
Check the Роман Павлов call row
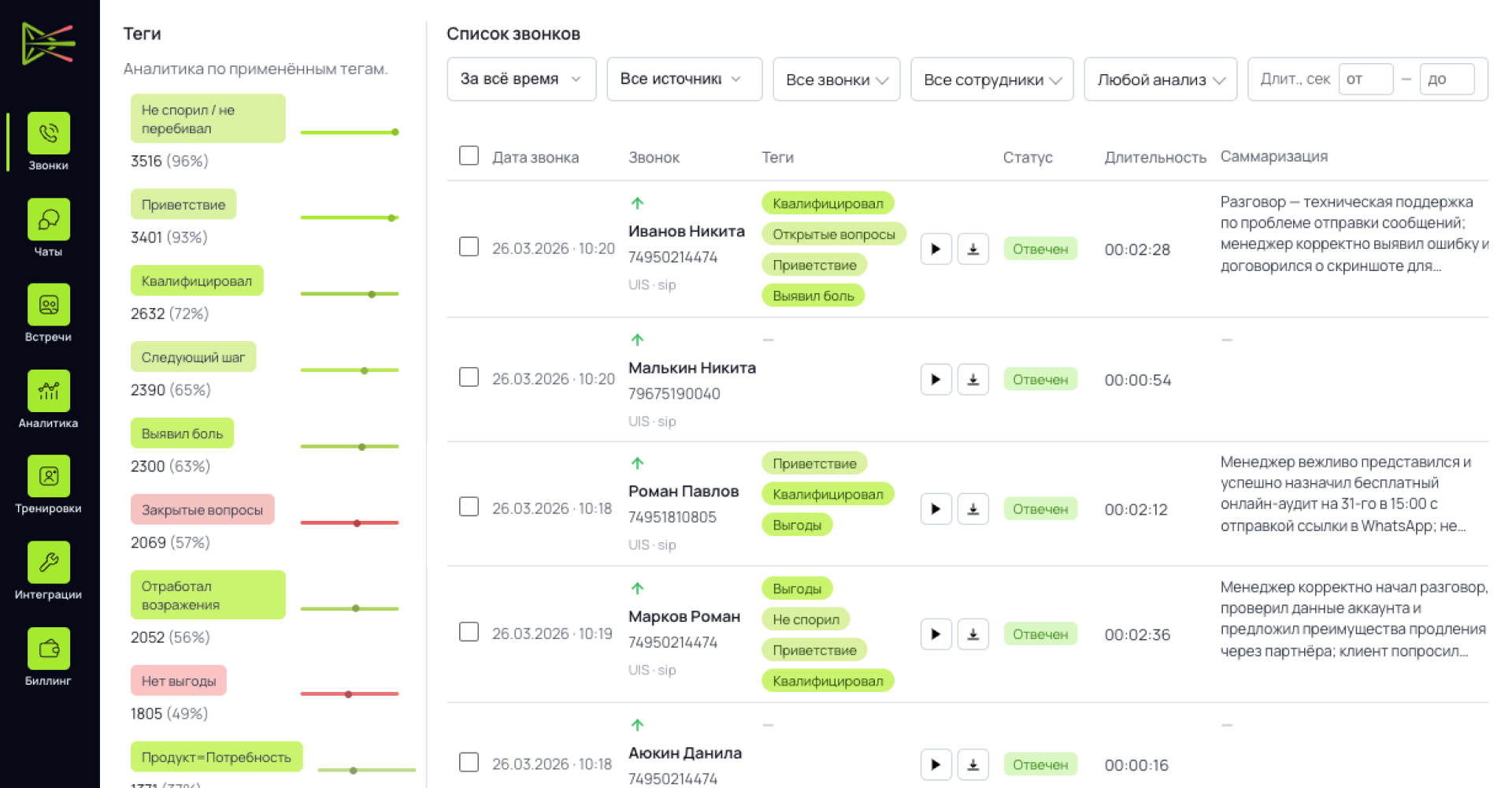click(469, 507)
